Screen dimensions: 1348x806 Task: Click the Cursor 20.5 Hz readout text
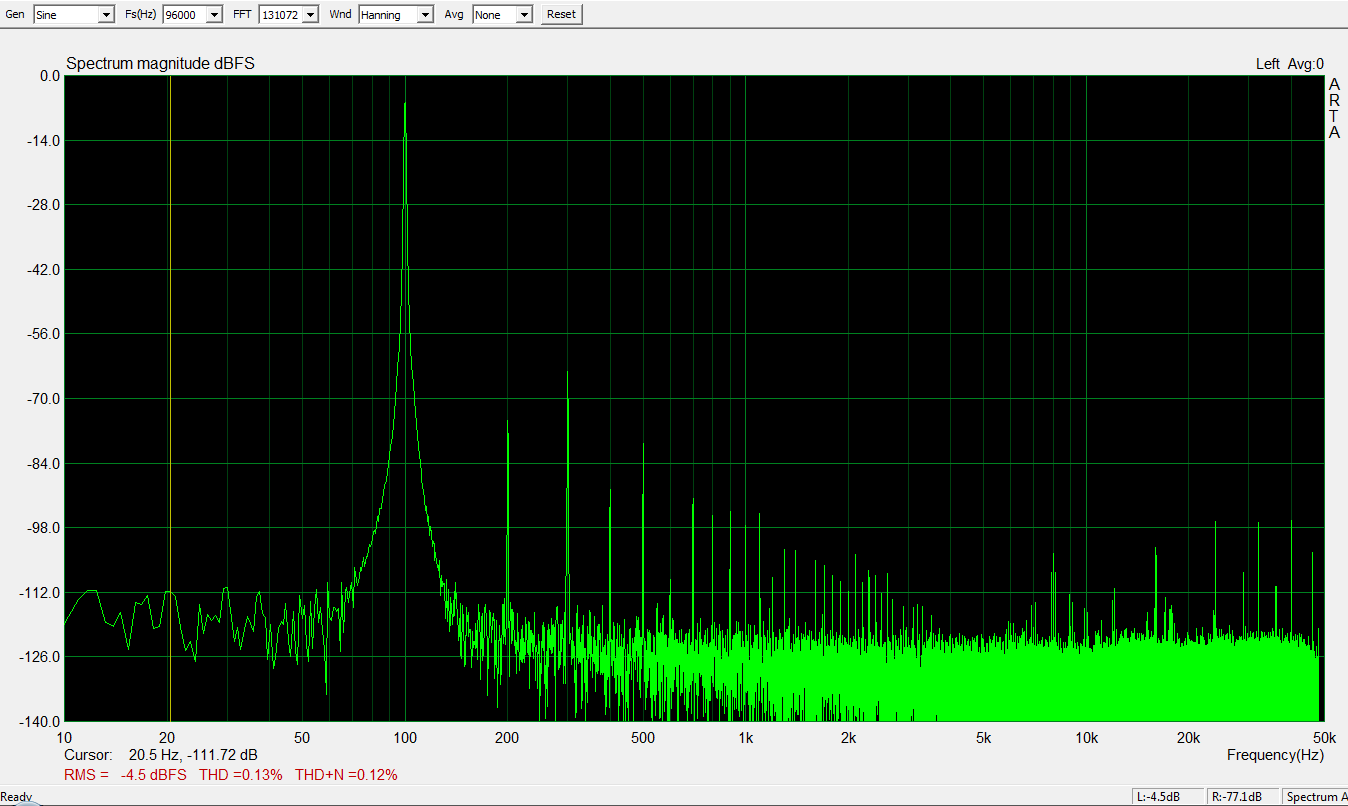160,755
